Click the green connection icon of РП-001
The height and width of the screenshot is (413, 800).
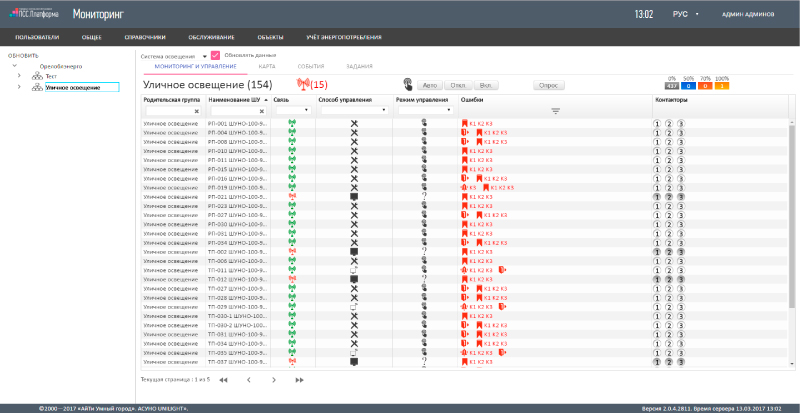[292, 124]
